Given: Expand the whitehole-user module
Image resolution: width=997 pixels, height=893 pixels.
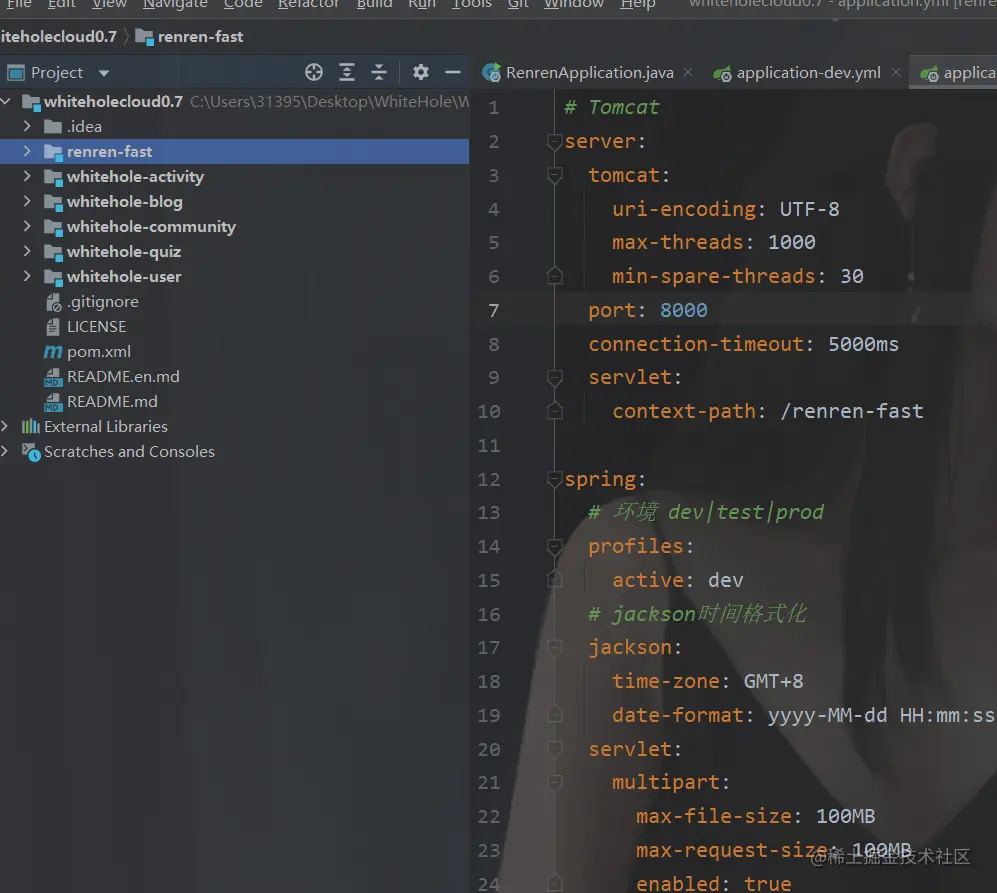Looking at the screenshot, I should pyautogui.click(x=27, y=276).
